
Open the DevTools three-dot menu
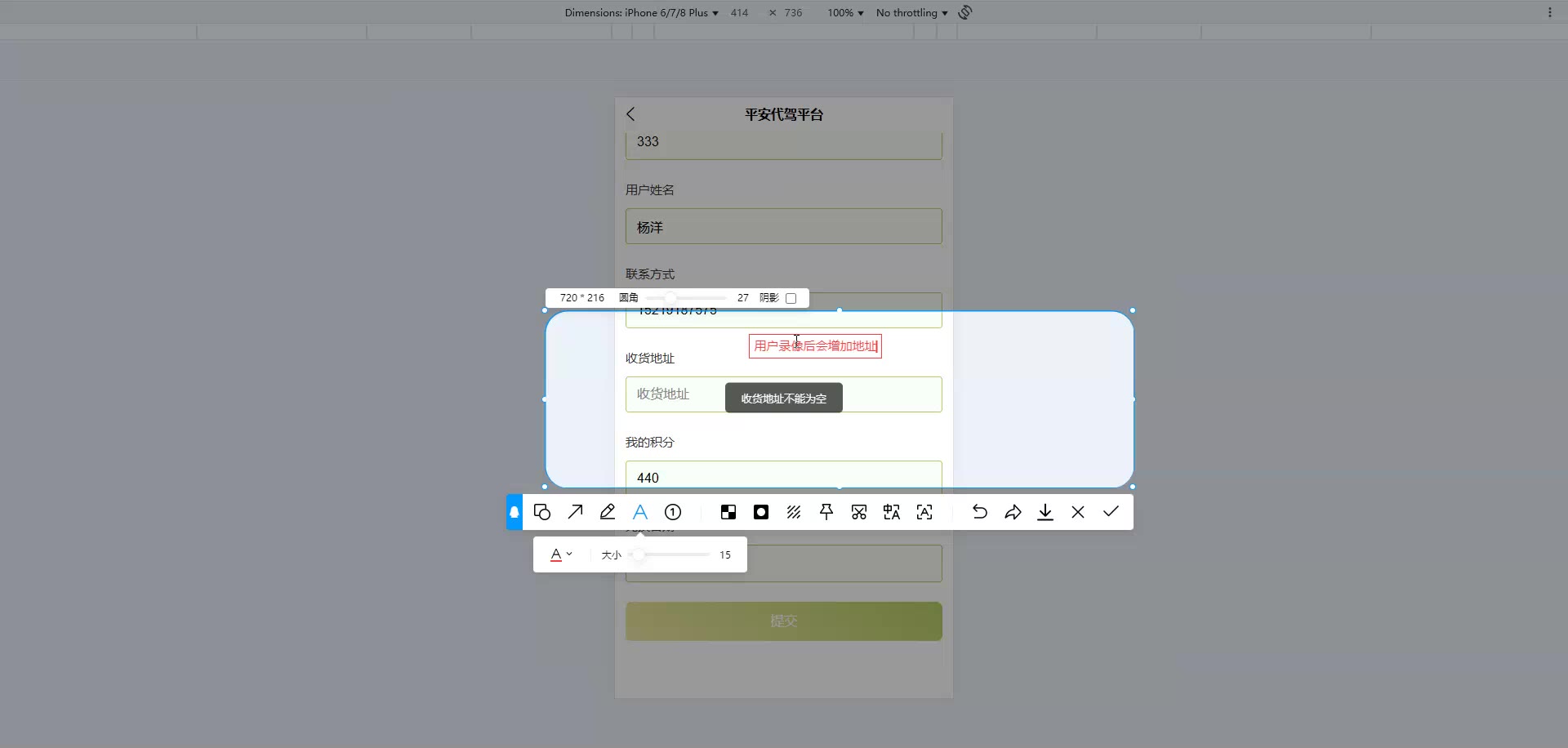tap(1550, 12)
